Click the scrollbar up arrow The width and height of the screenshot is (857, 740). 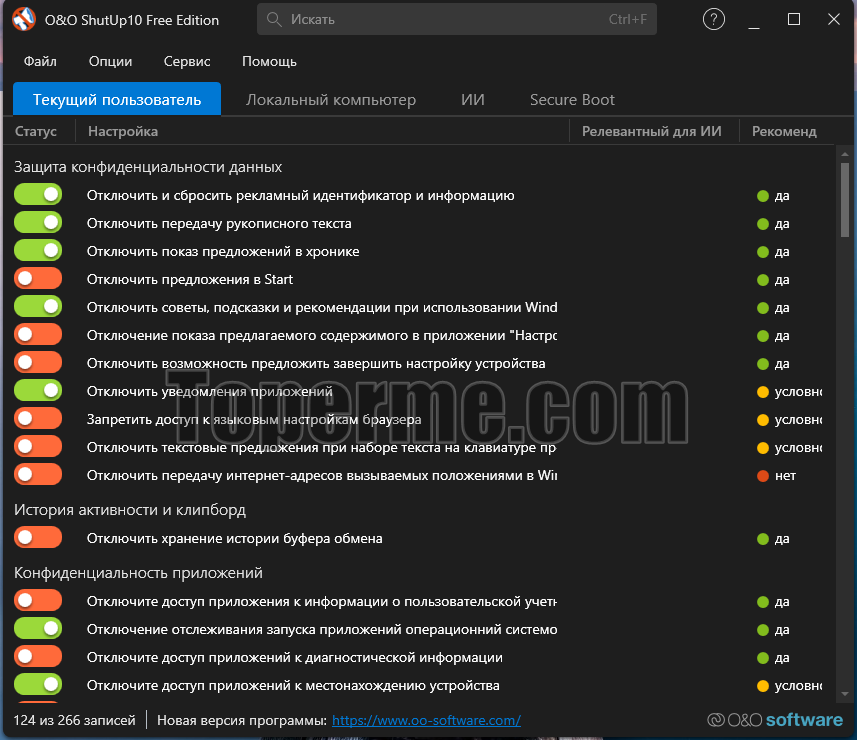pos(845,155)
